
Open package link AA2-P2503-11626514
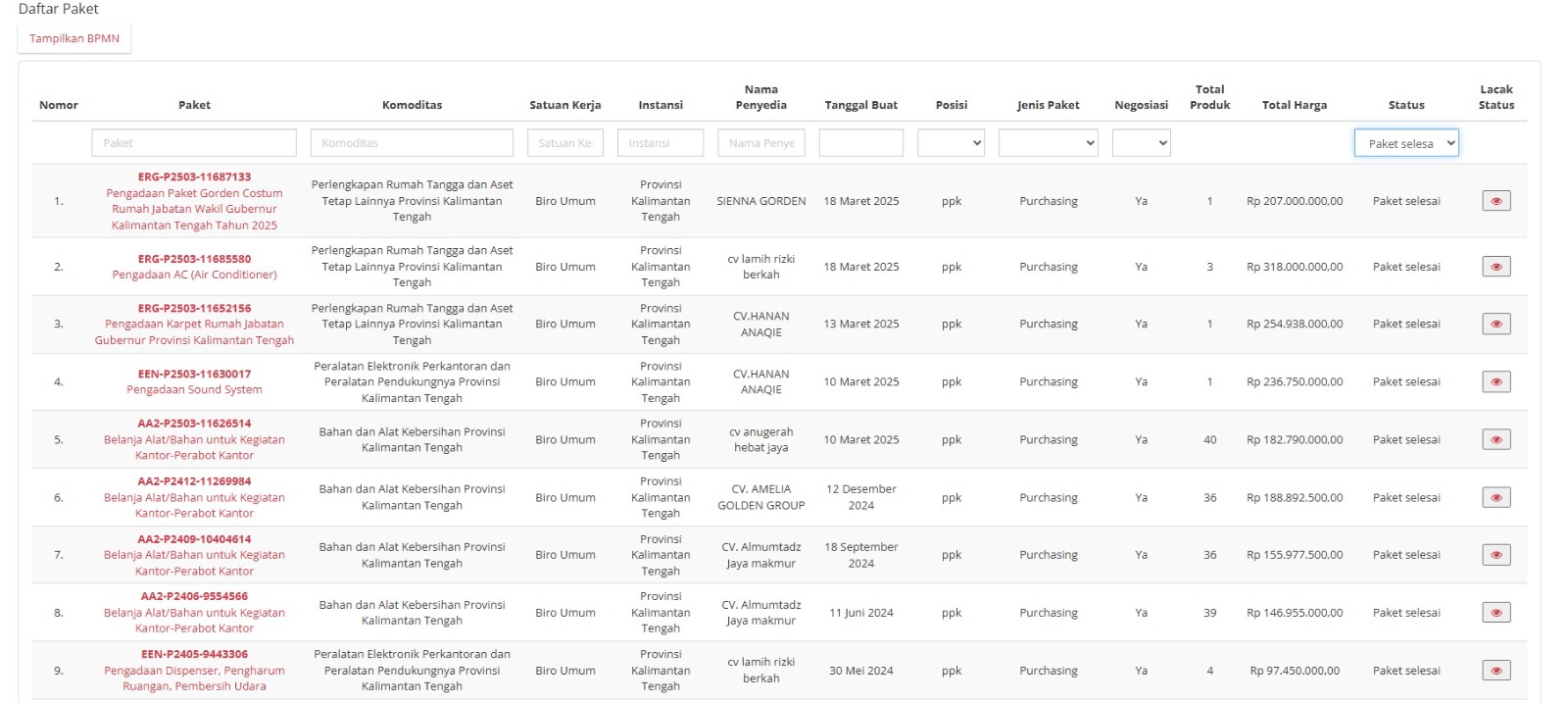click(x=194, y=424)
